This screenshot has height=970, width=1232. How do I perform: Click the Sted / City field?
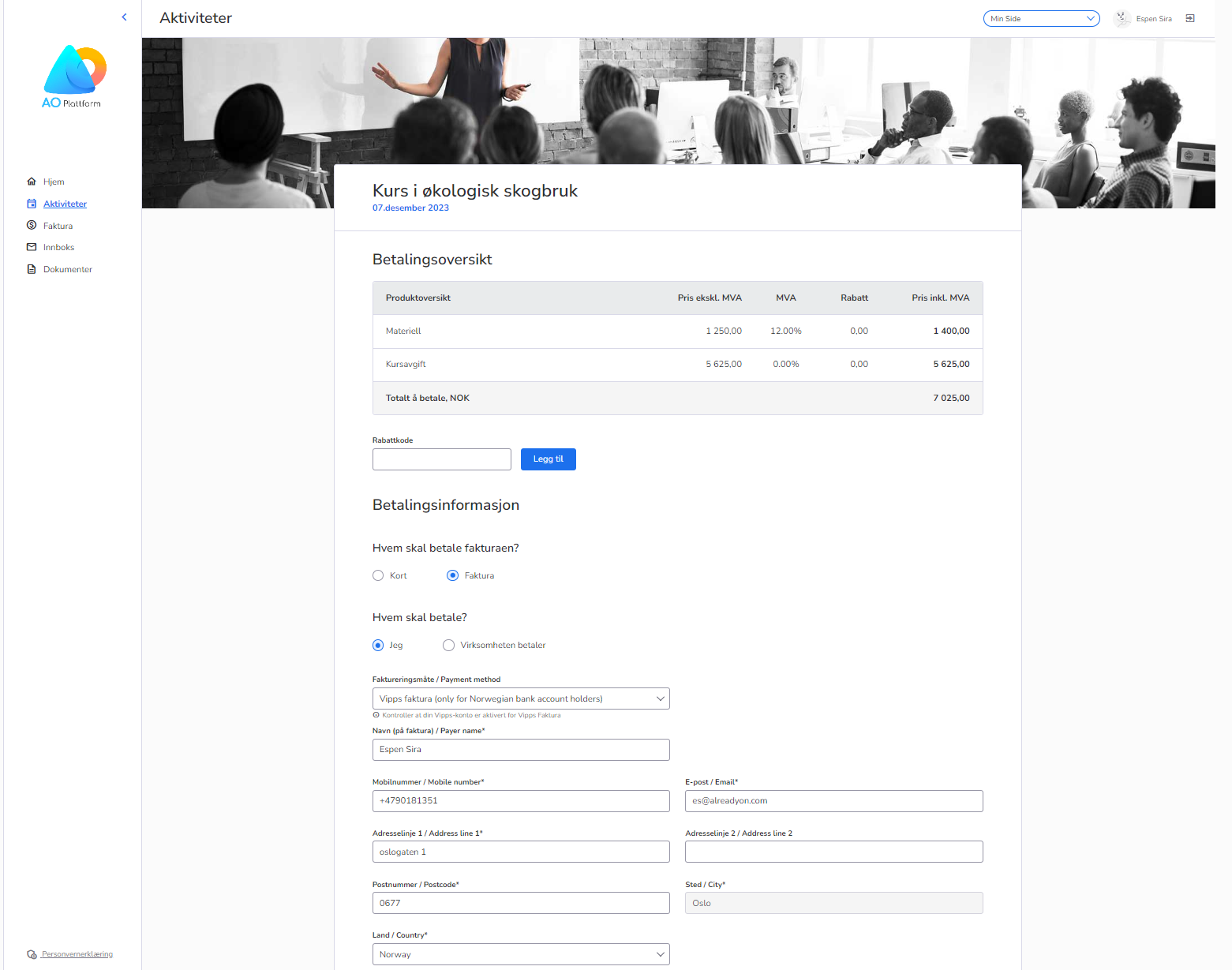pos(834,903)
